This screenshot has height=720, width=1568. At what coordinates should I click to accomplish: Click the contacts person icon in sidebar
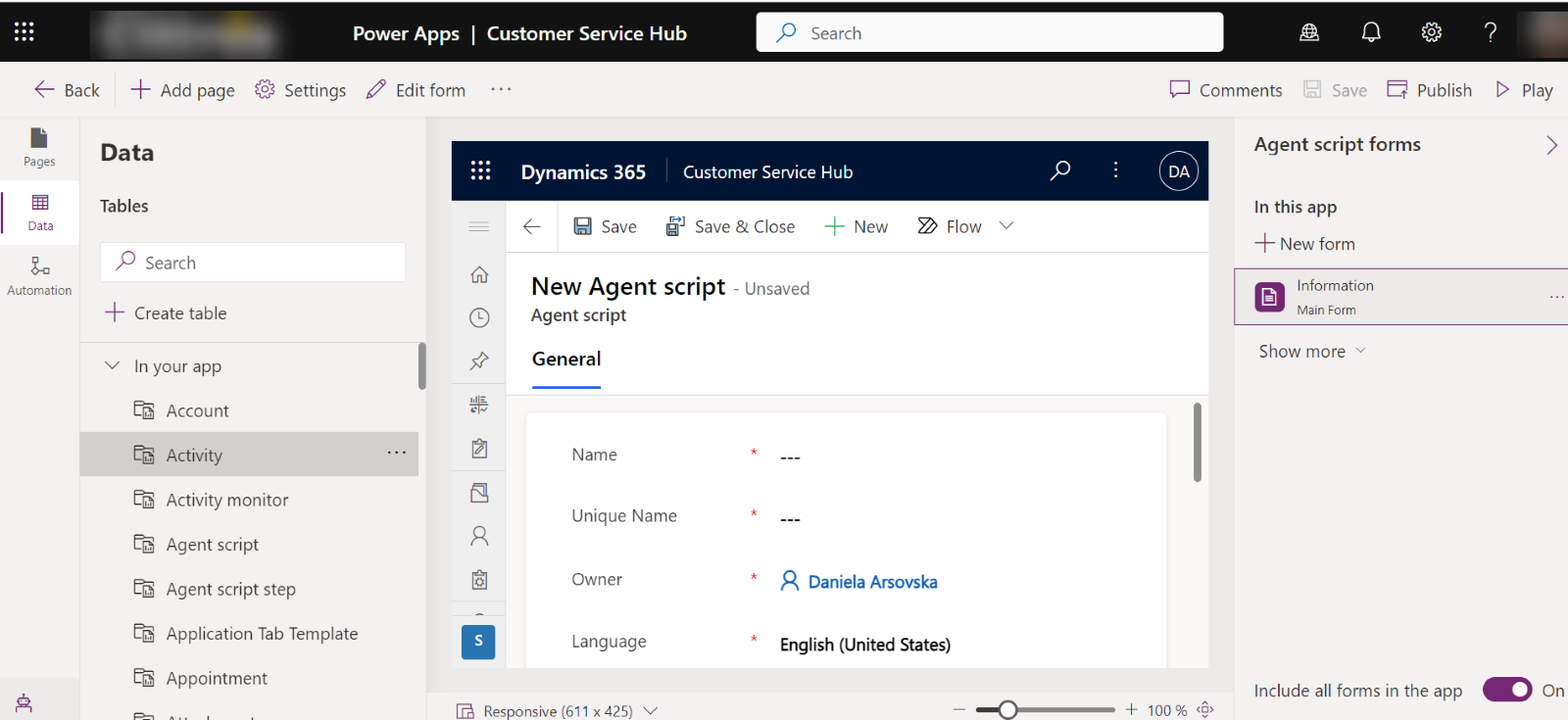[479, 536]
